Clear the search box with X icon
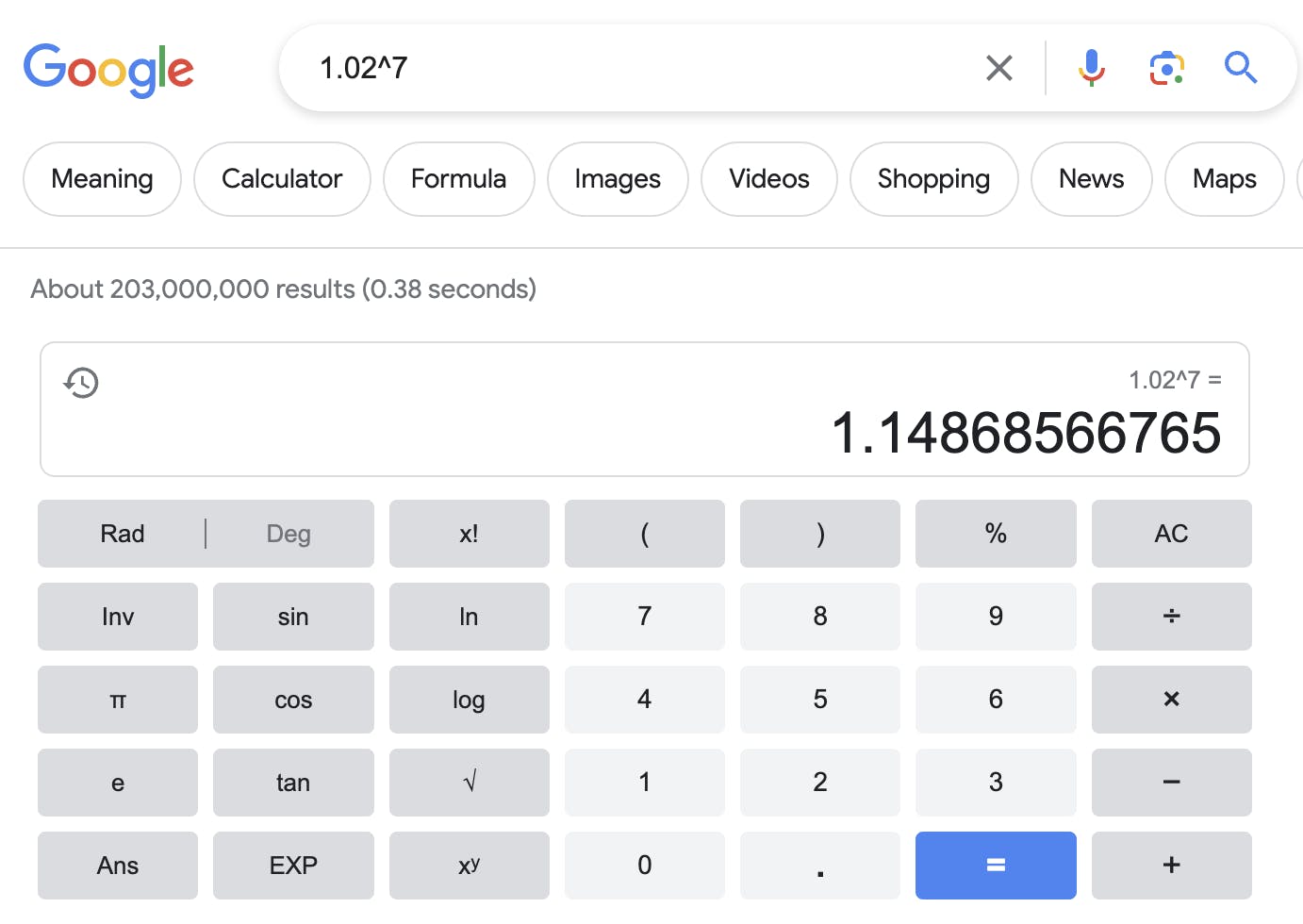This screenshot has width=1303, height=924. point(998,68)
